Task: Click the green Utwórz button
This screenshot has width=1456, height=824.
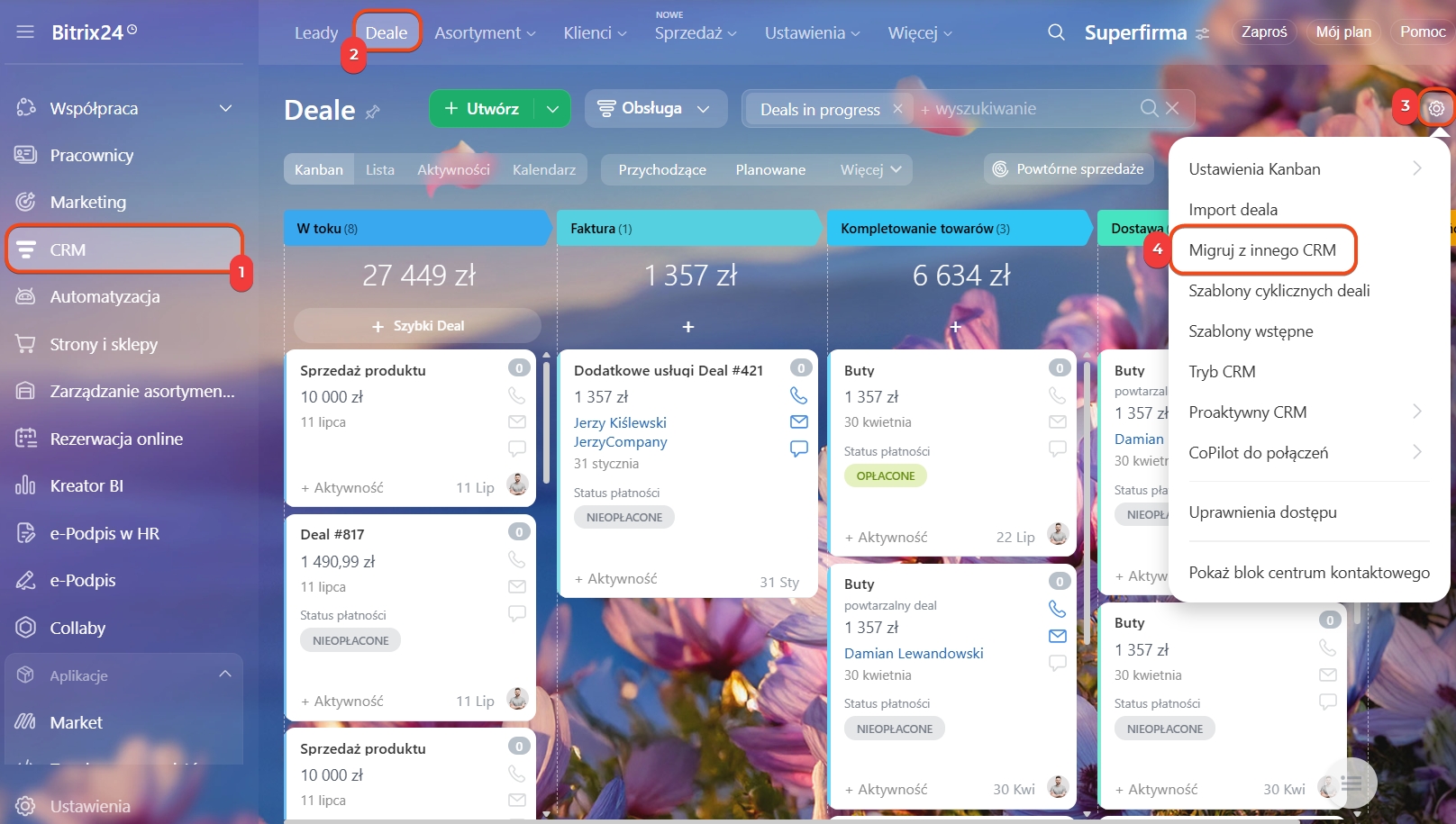Action: 482,109
